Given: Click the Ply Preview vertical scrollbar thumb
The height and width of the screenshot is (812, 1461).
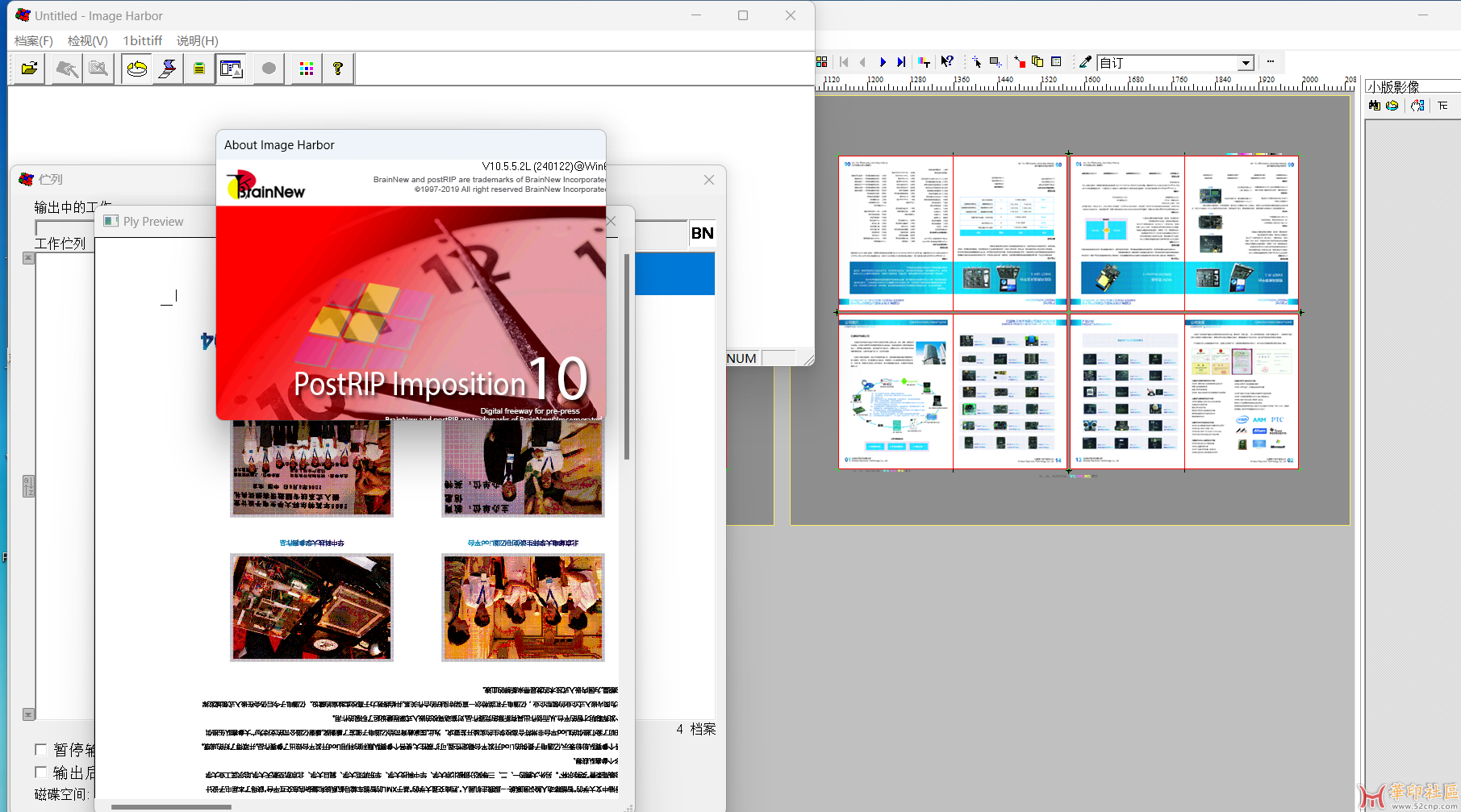Looking at the screenshot, I should point(627,356).
